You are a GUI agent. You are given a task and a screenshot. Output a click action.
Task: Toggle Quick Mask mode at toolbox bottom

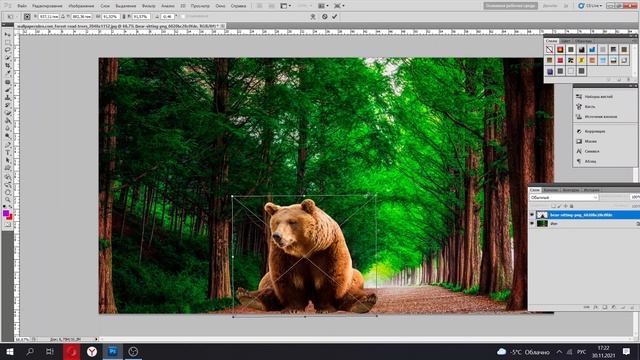coord(7,224)
